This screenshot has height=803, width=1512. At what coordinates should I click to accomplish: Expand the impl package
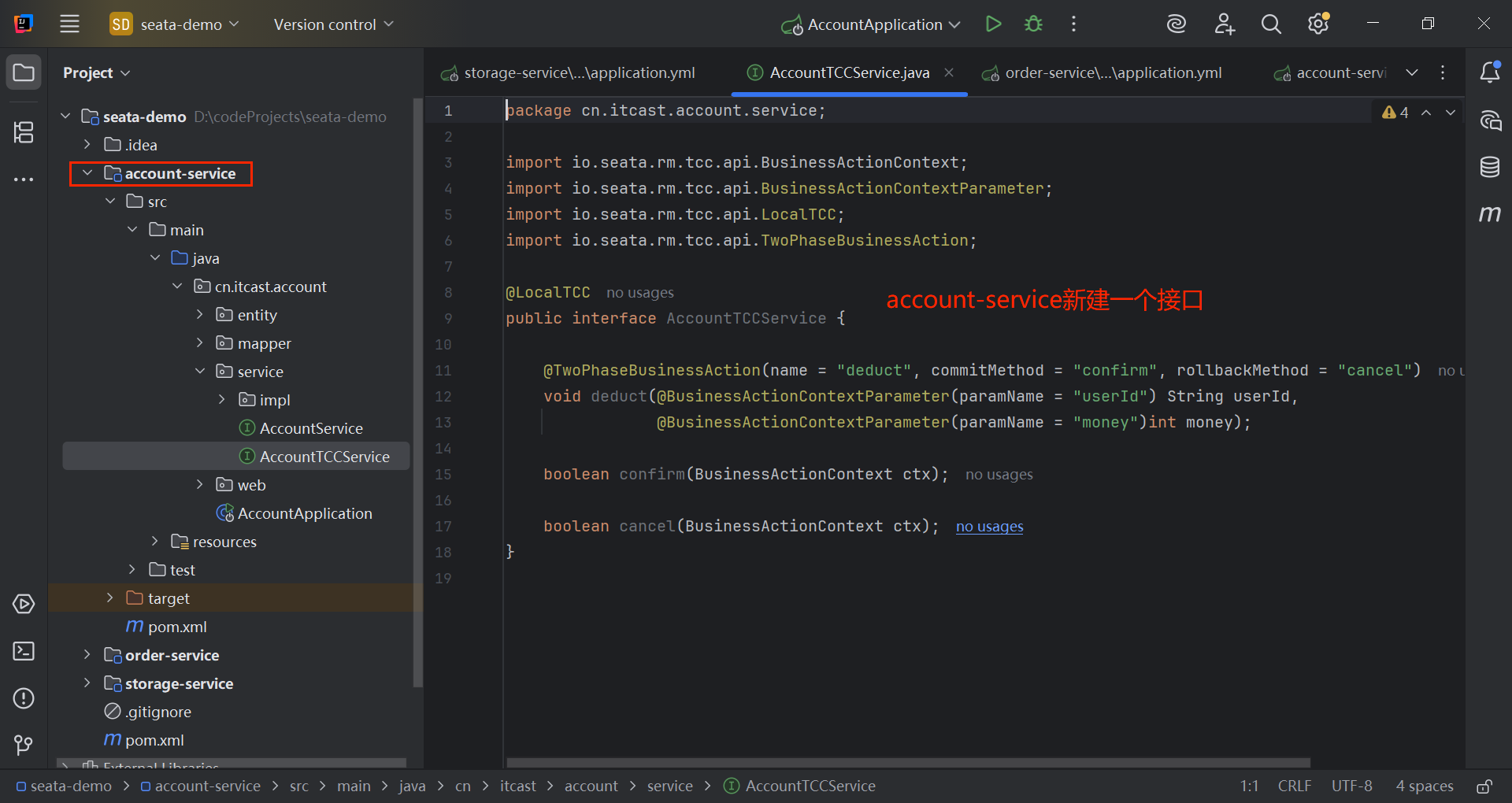[x=222, y=400]
